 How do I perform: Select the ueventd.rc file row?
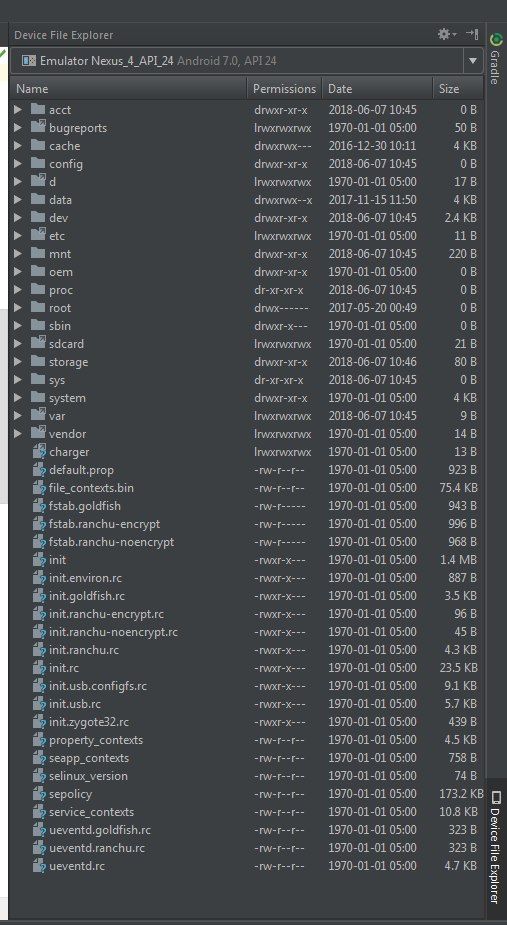[247, 867]
